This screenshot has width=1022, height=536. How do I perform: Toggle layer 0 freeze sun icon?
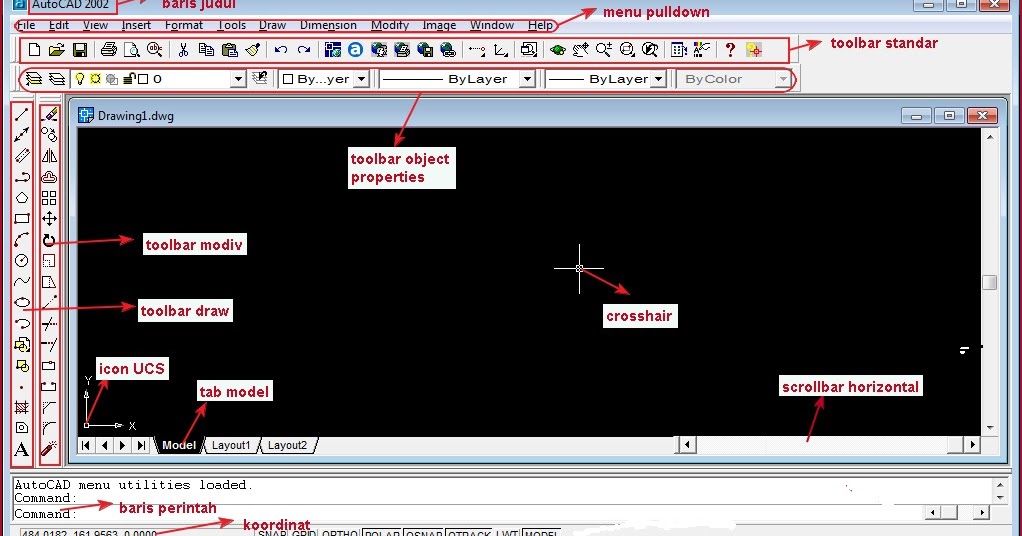pos(96,79)
